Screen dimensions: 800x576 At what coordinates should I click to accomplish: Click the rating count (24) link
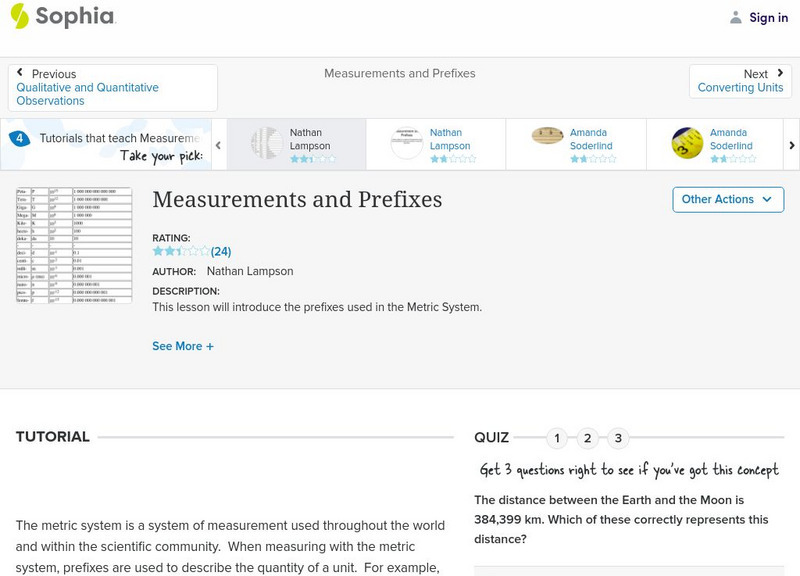(221, 252)
